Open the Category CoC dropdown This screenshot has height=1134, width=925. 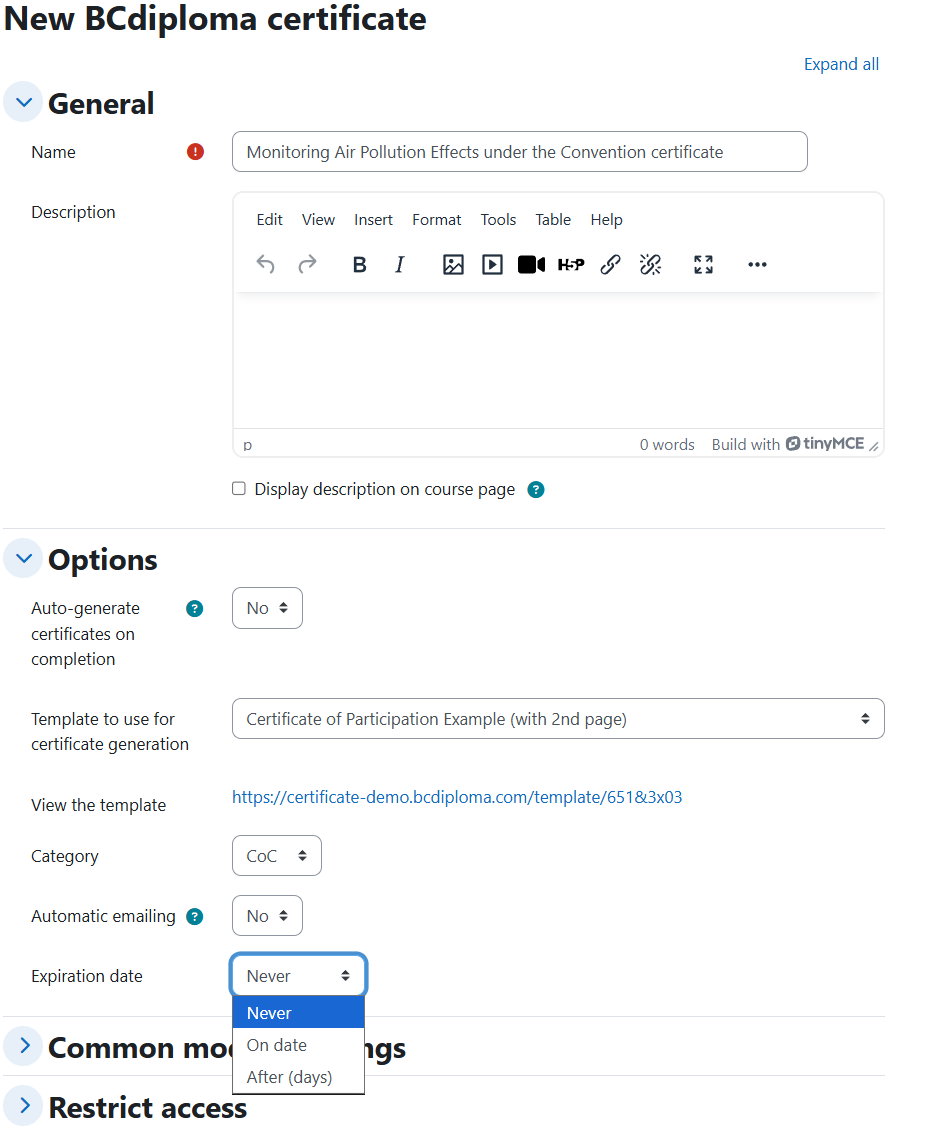[x=276, y=856]
